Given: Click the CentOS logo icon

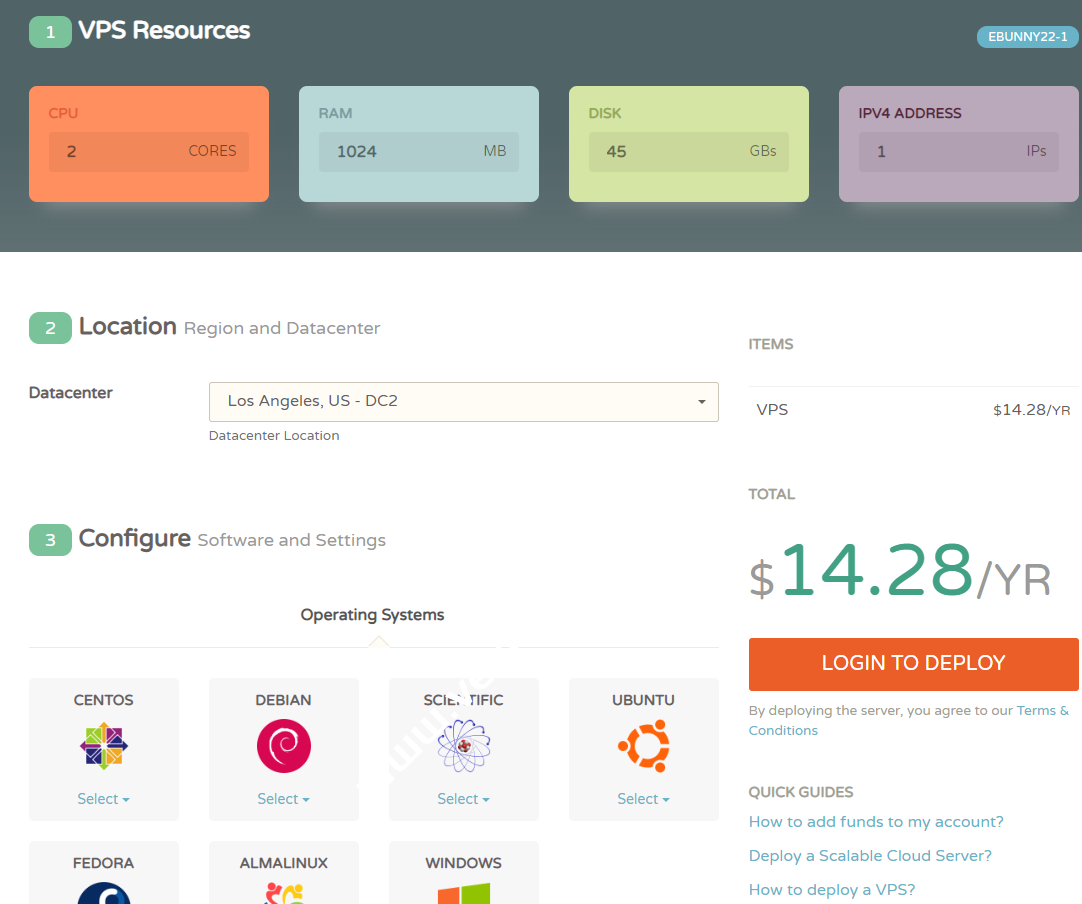Looking at the screenshot, I should pos(103,746).
